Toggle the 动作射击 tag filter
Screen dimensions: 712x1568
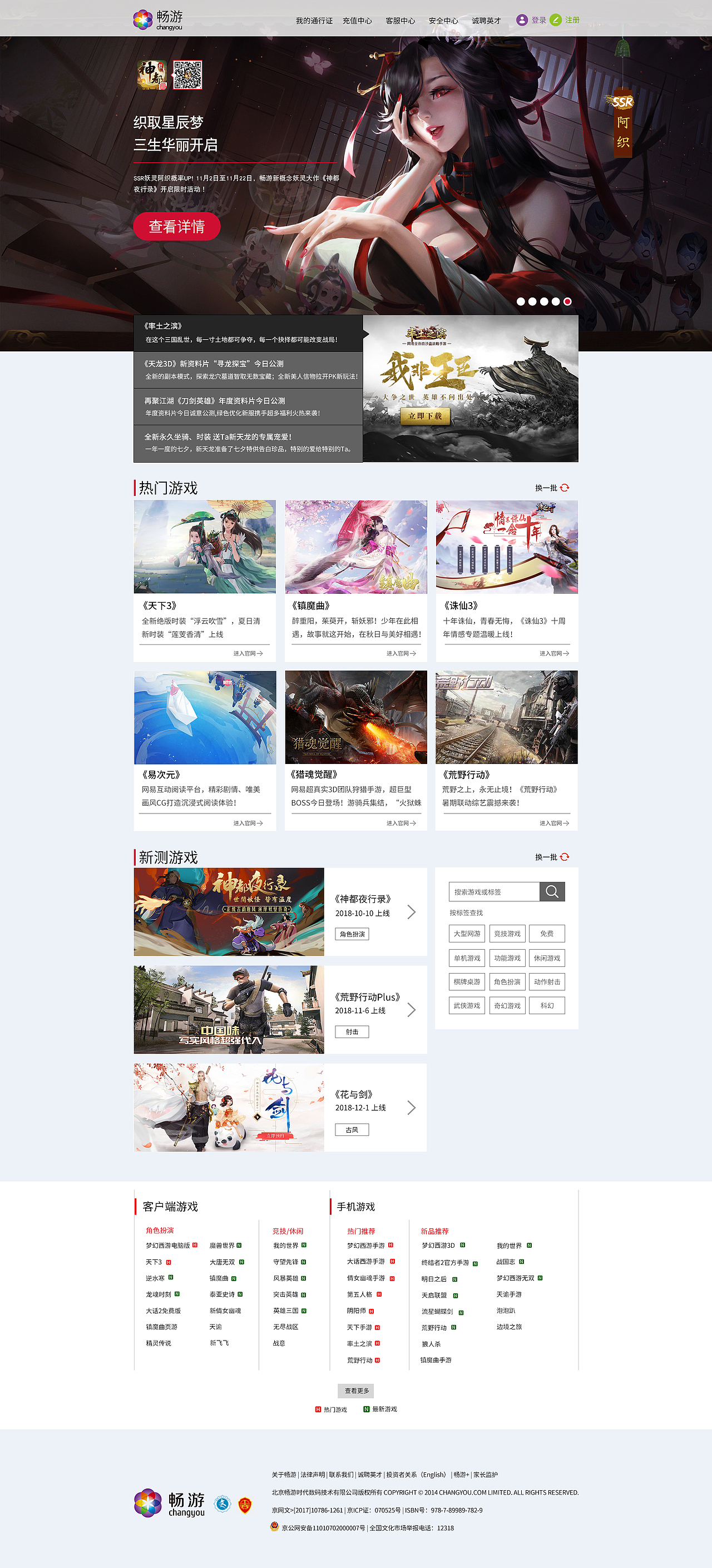pos(547,981)
